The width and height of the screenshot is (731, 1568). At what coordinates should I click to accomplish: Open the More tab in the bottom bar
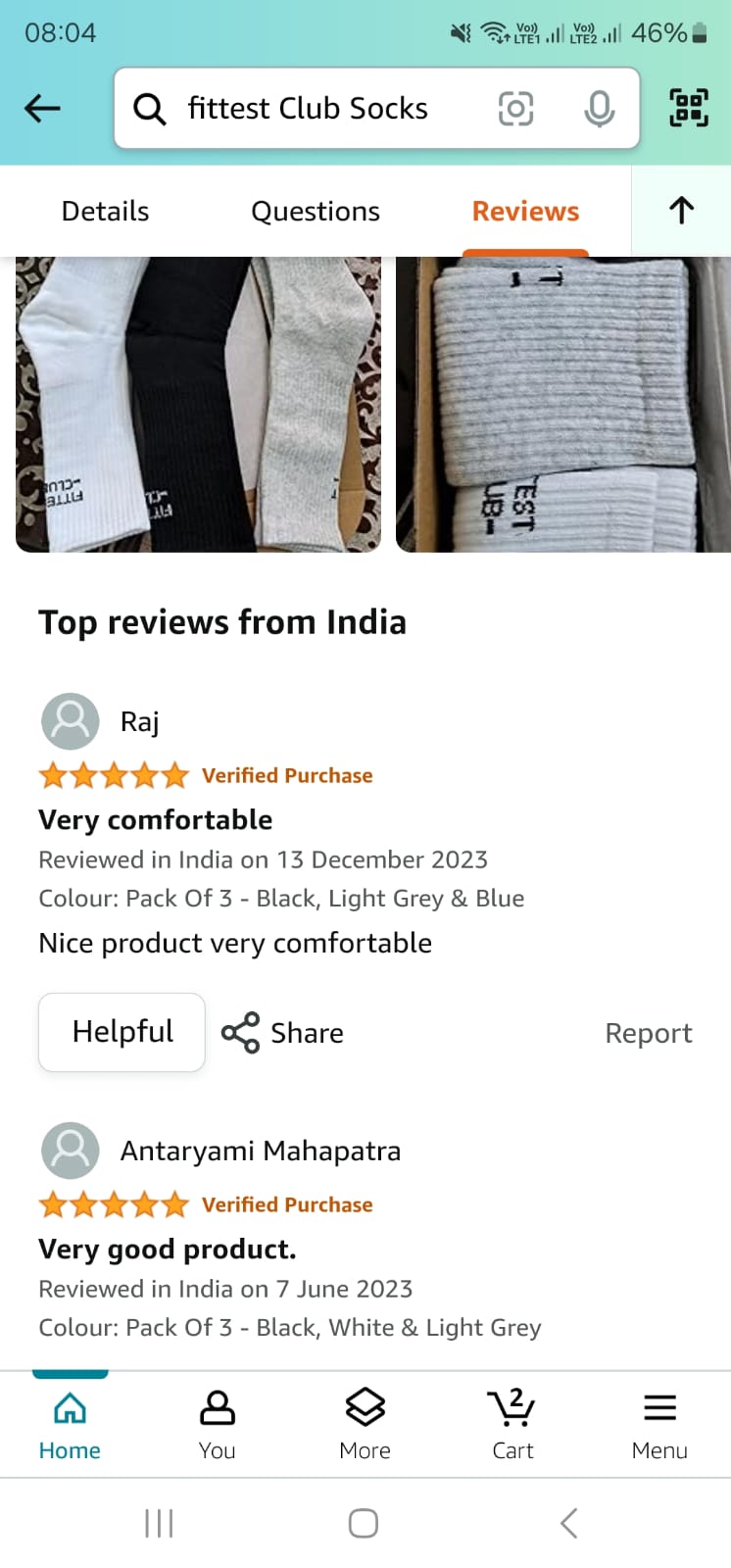point(365,1424)
